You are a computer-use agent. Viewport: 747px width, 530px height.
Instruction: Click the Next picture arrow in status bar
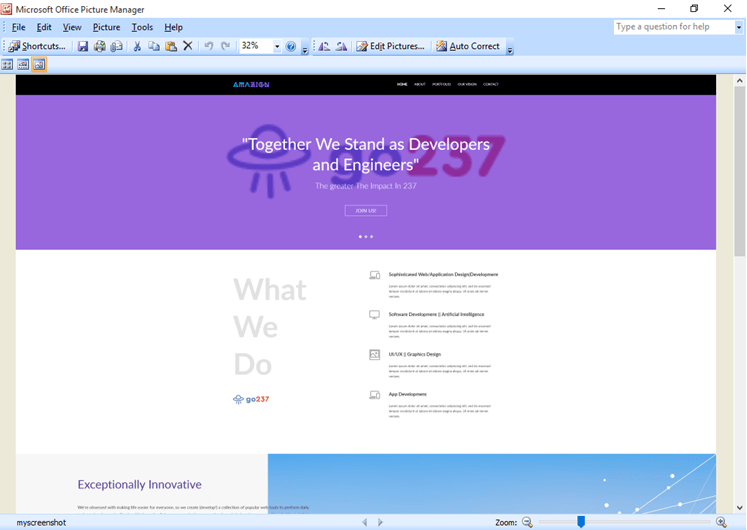(380, 522)
